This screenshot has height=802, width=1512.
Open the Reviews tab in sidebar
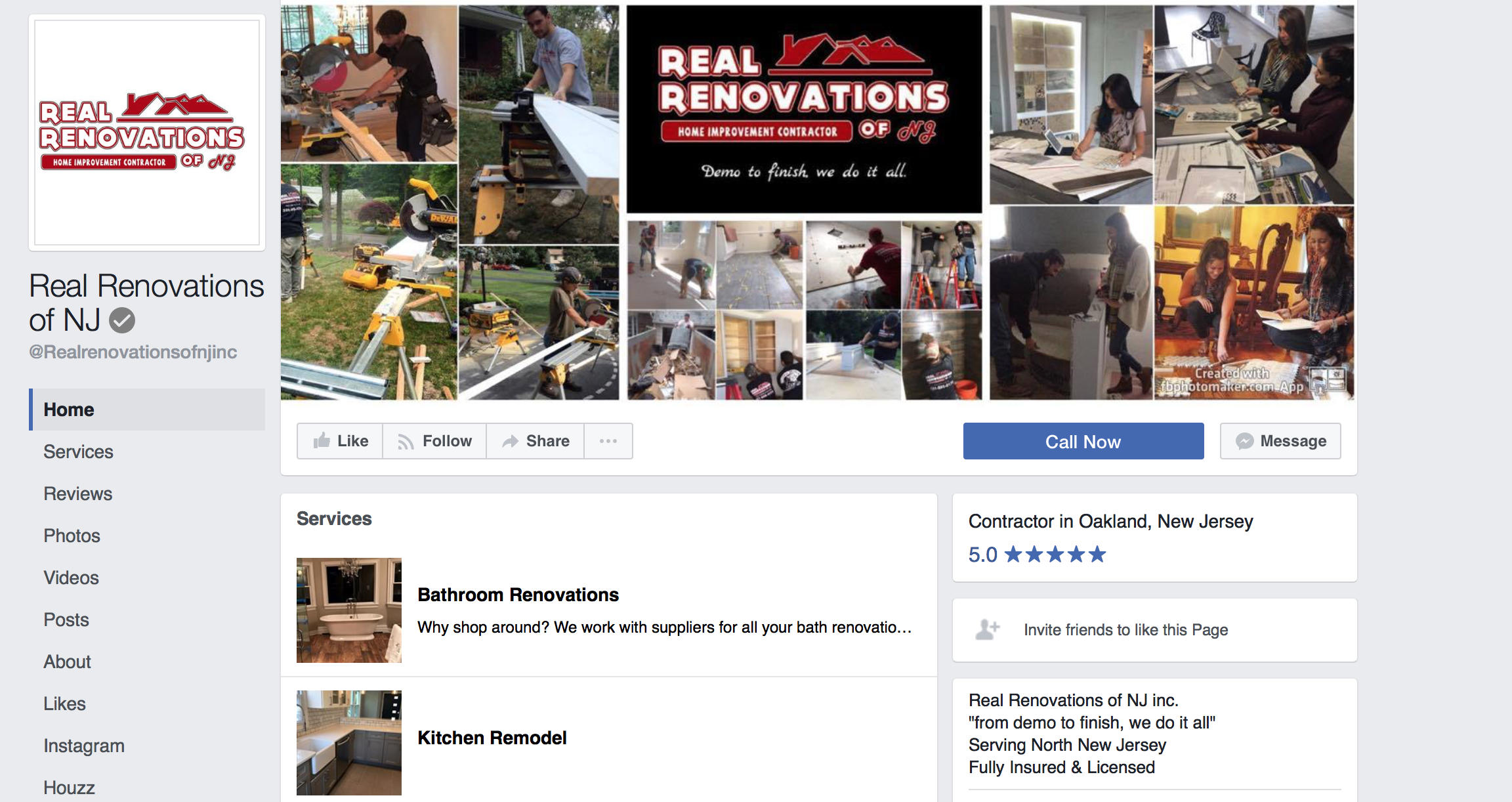point(77,494)
